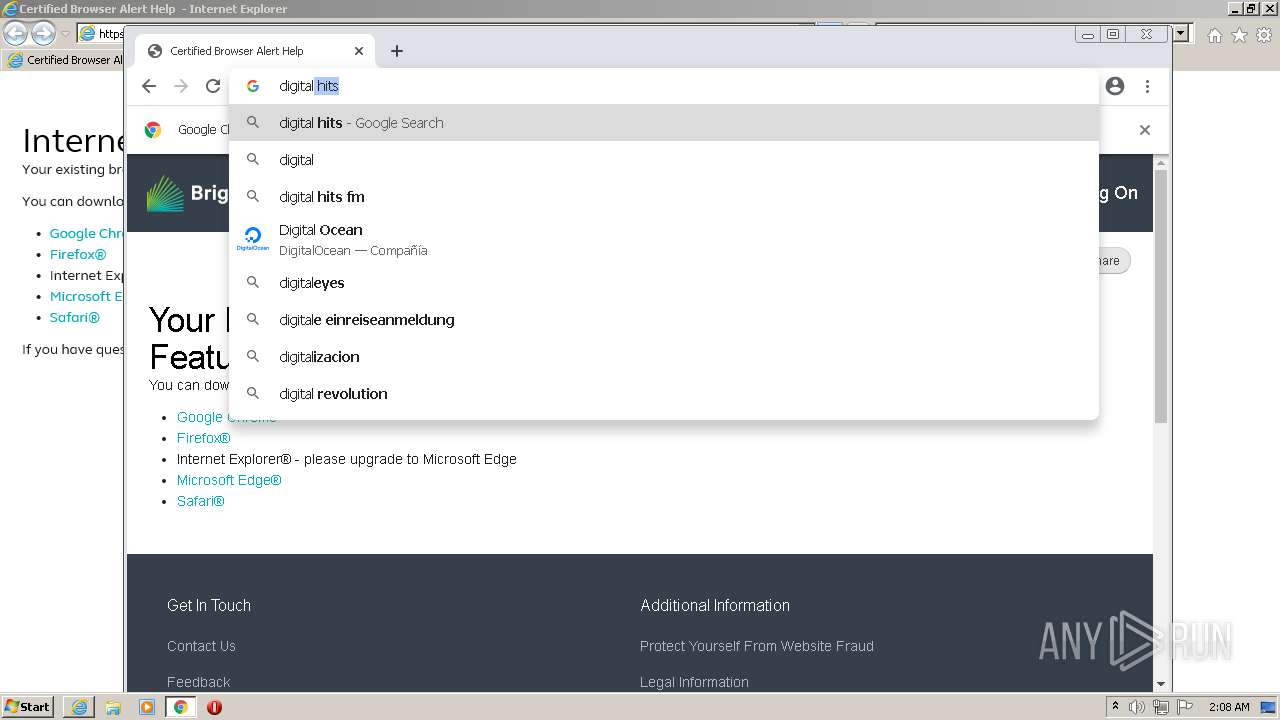This screenshot has width=1280, height=720.
Task: Click Internet Explorer's back button
Action: tap(15, 33)
